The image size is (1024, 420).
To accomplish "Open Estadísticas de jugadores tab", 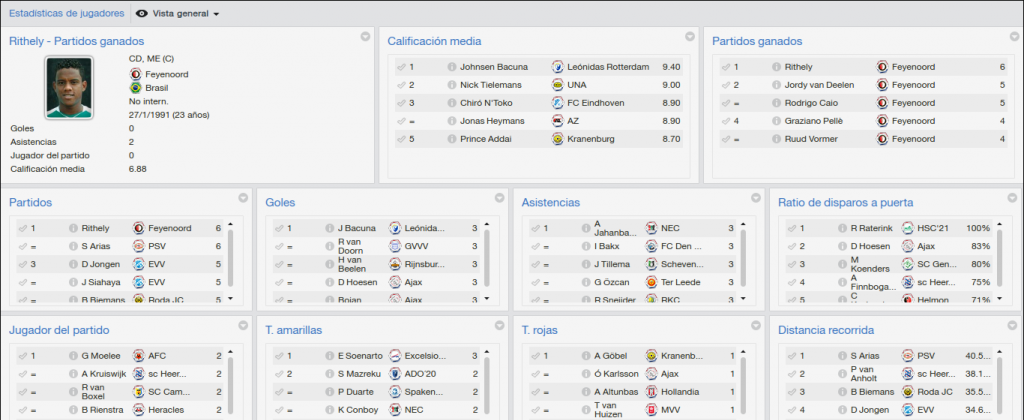I will tap(67, 13).
